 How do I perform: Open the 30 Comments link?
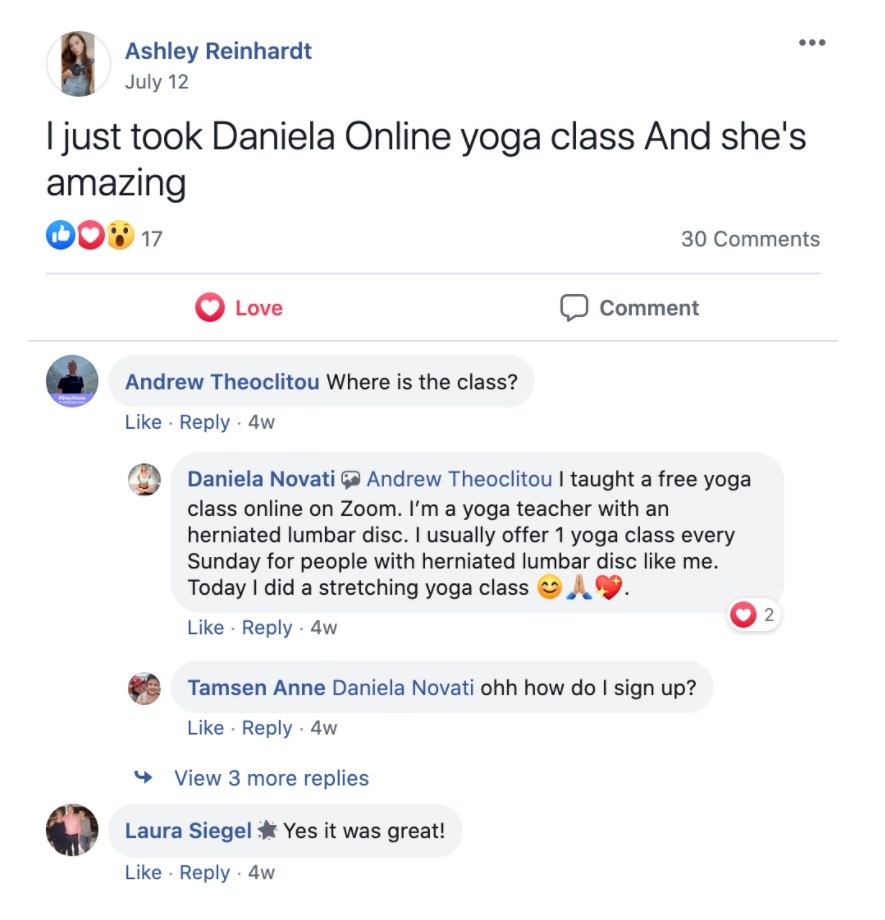[750, 239]
